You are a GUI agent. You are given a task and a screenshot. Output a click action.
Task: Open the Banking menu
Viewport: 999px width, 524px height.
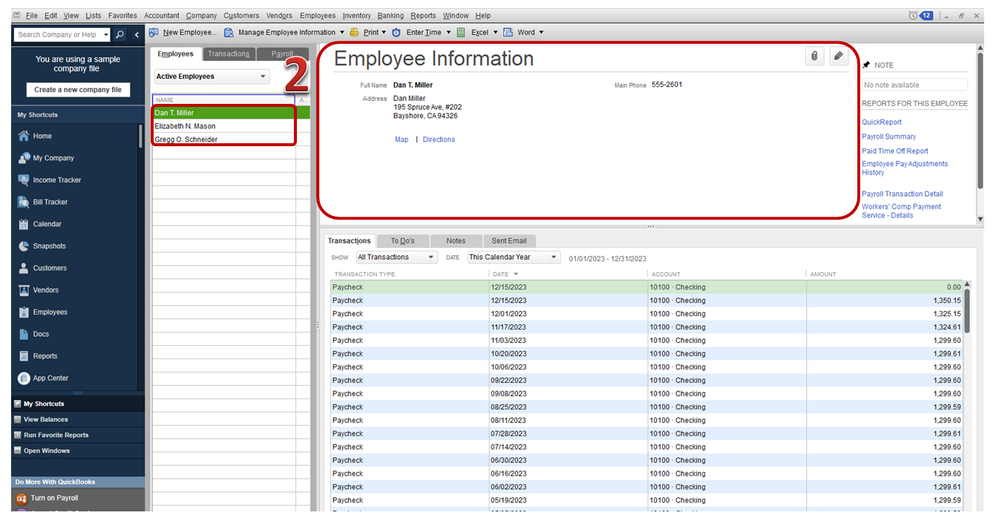pyautogui.click(x=390, y=15)
